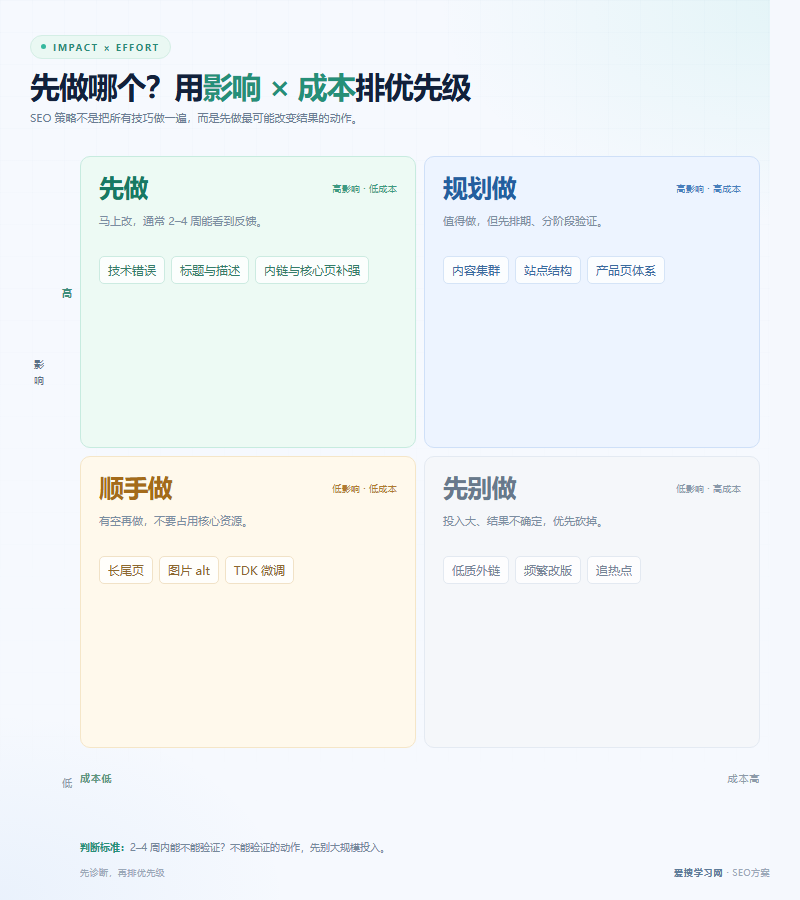The height and width of the screenshot is (900, 800).
Task: Select the 标题与描述 tag
Action: (x=210, y=270)
